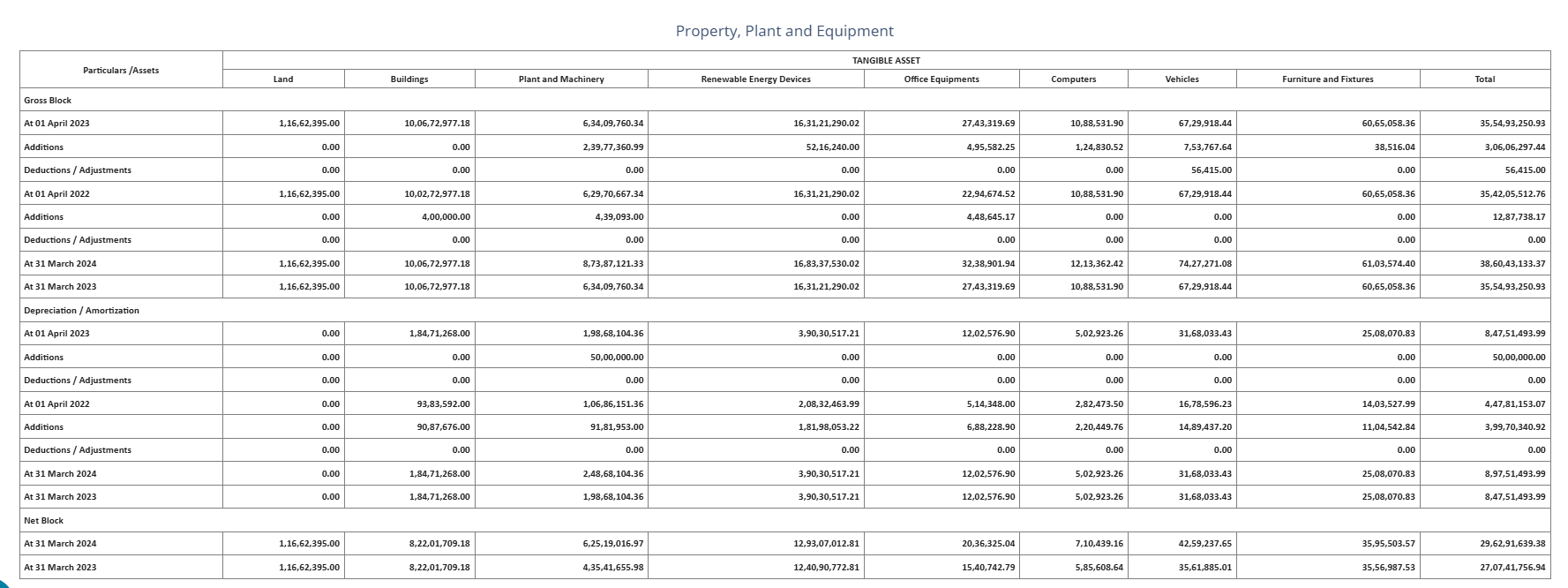This screenshot has width=1568, height=588.
Task: Select the Total column header
Action: tap(1484, 79)
